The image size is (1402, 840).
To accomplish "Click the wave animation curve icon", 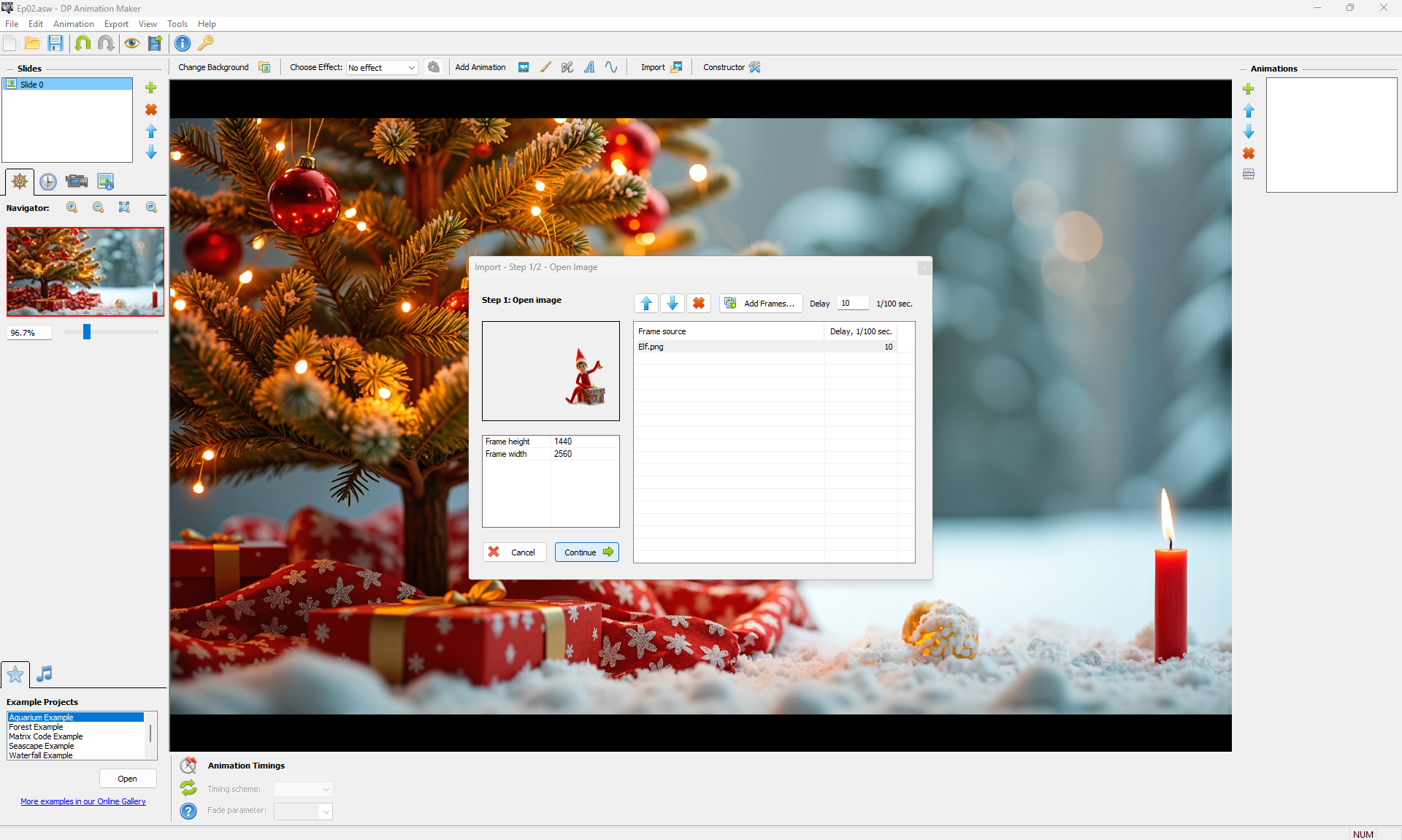I will [611, 67].
